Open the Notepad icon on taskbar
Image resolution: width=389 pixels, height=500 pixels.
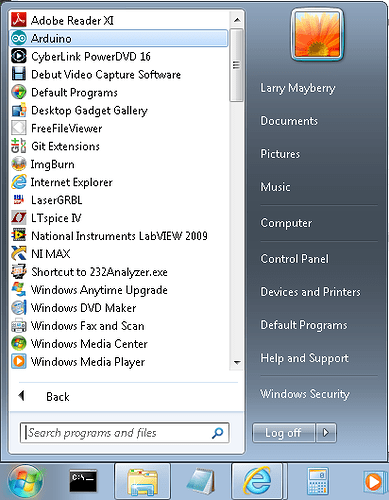point(201,481)
